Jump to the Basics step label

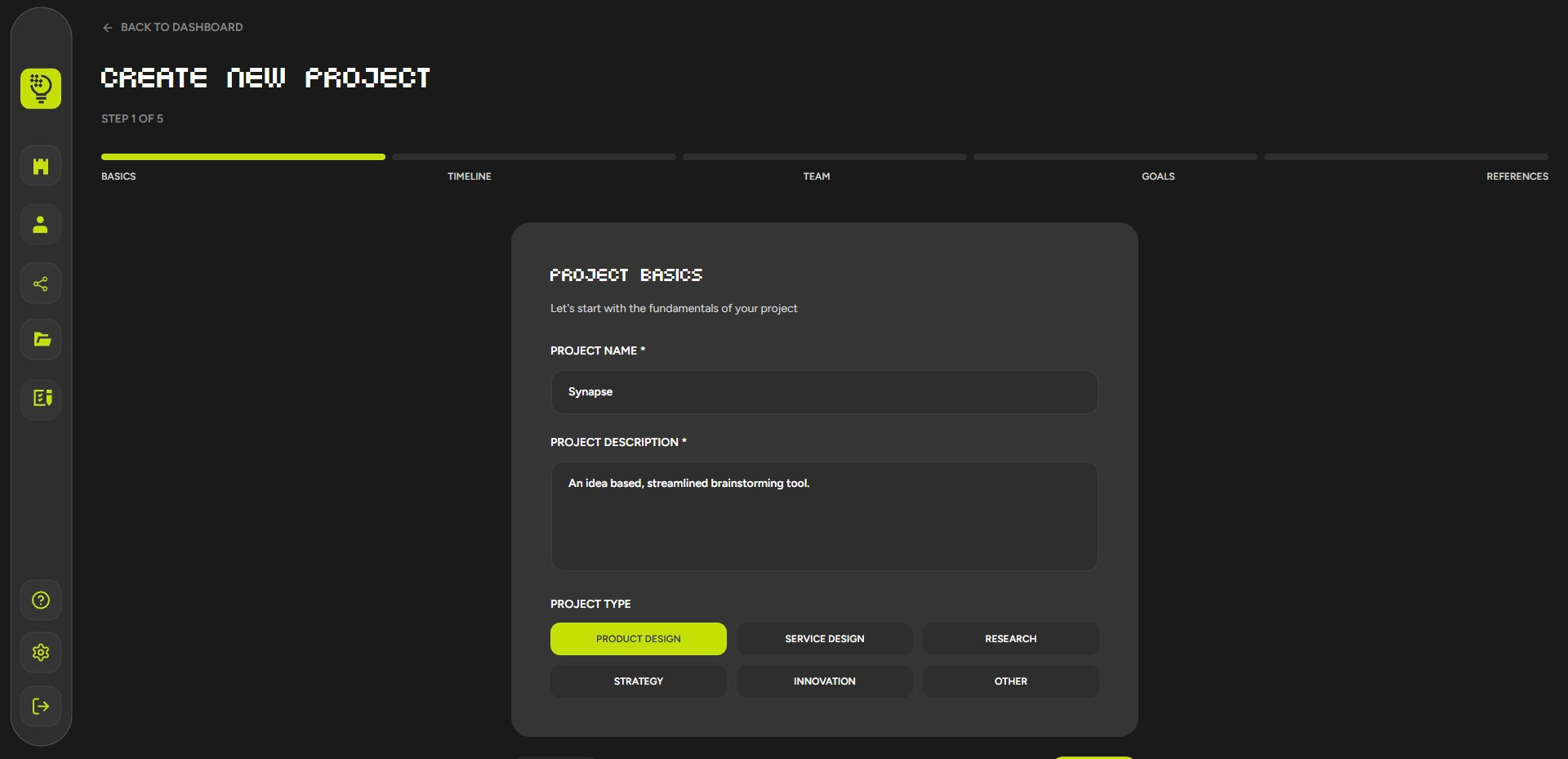click(118, 176)
